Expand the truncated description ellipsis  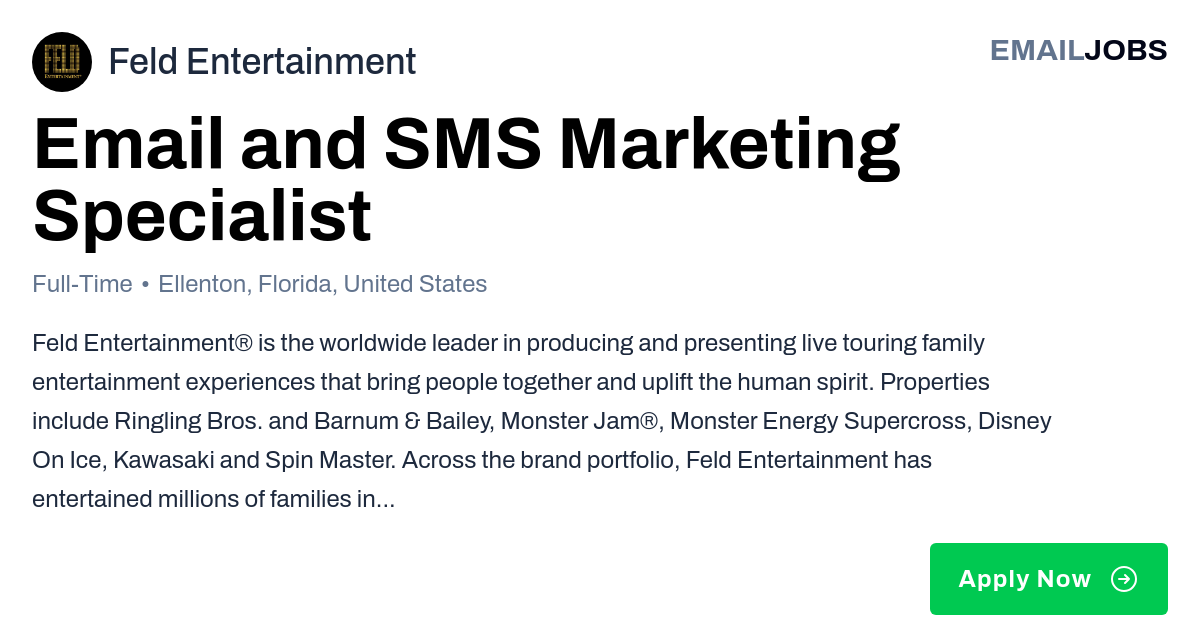[385, 499]
